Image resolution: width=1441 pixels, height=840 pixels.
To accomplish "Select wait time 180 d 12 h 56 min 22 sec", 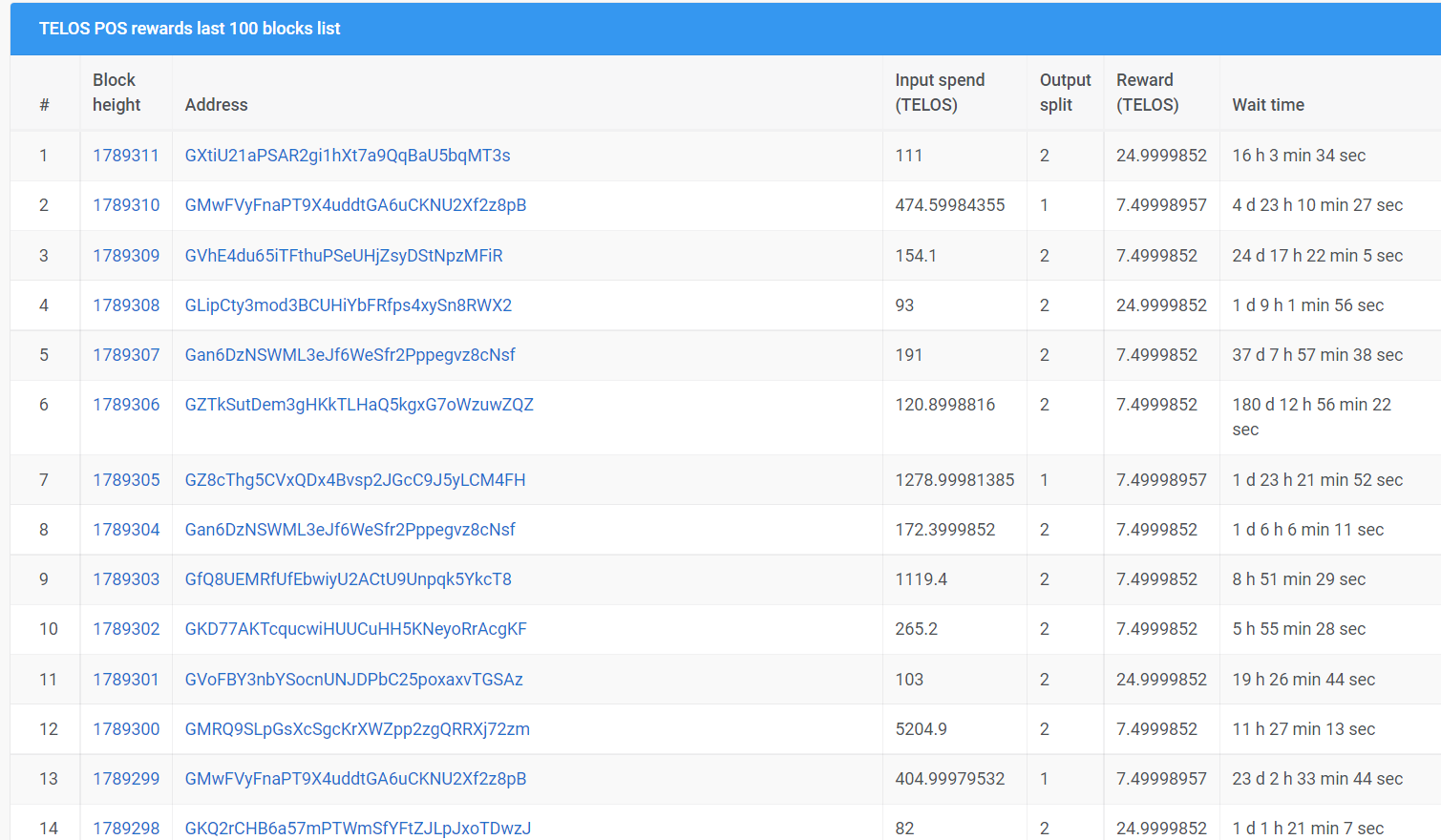I will coord(1312,417).
